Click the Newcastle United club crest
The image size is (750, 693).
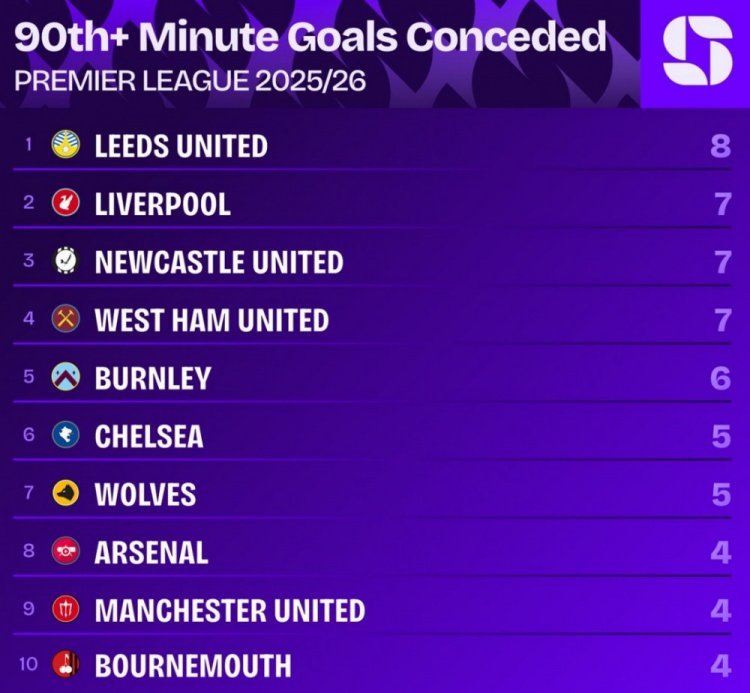click(66, 261)
